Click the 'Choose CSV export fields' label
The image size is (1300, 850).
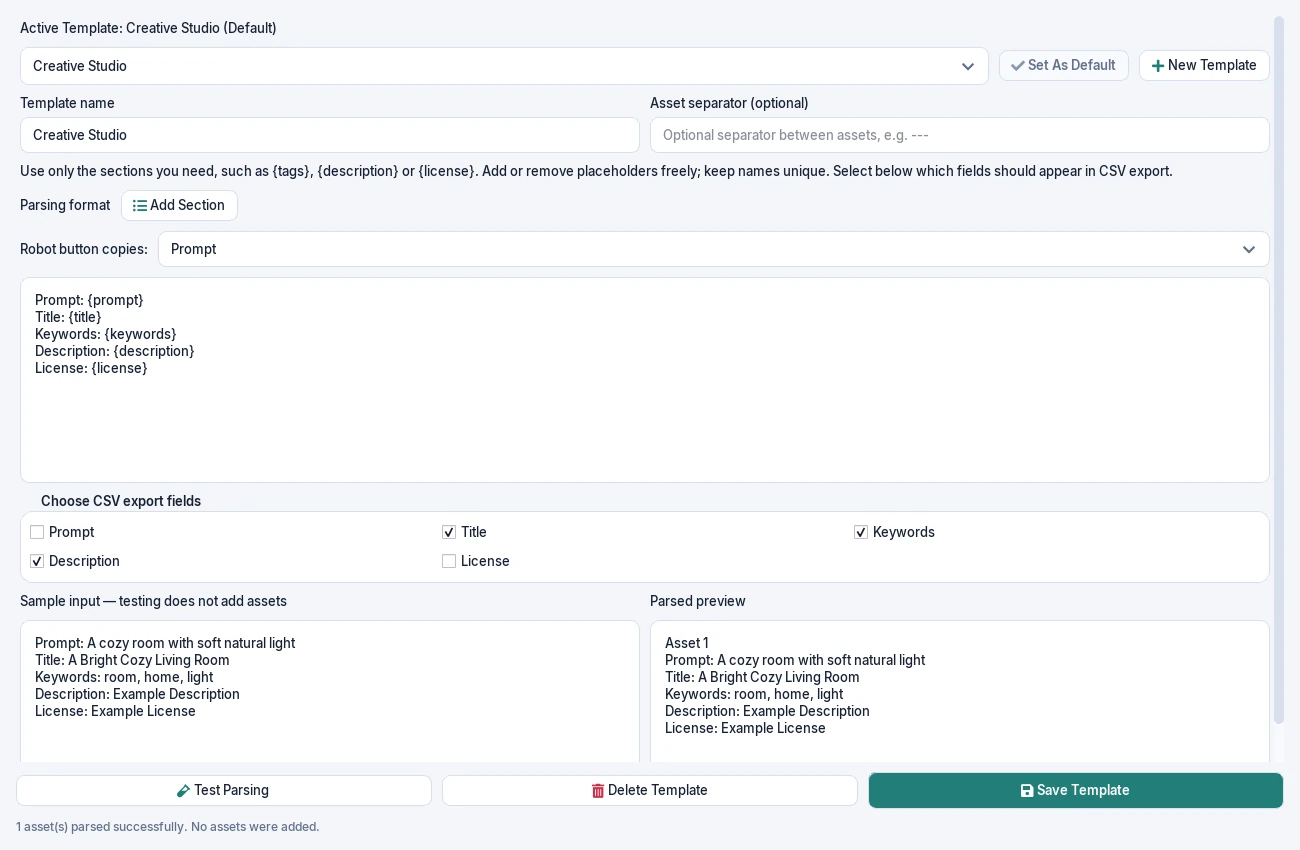[121, 501]
